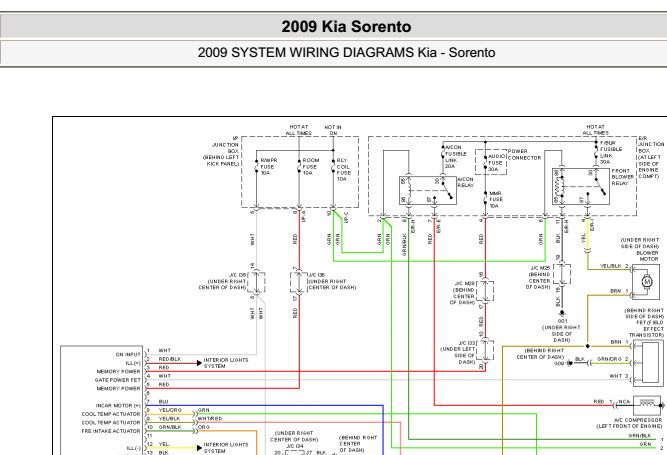667x455 pixels.
Task: Click the 'A/CON FUSIBLE LINK 20A' label
Action: click(456, 156)
